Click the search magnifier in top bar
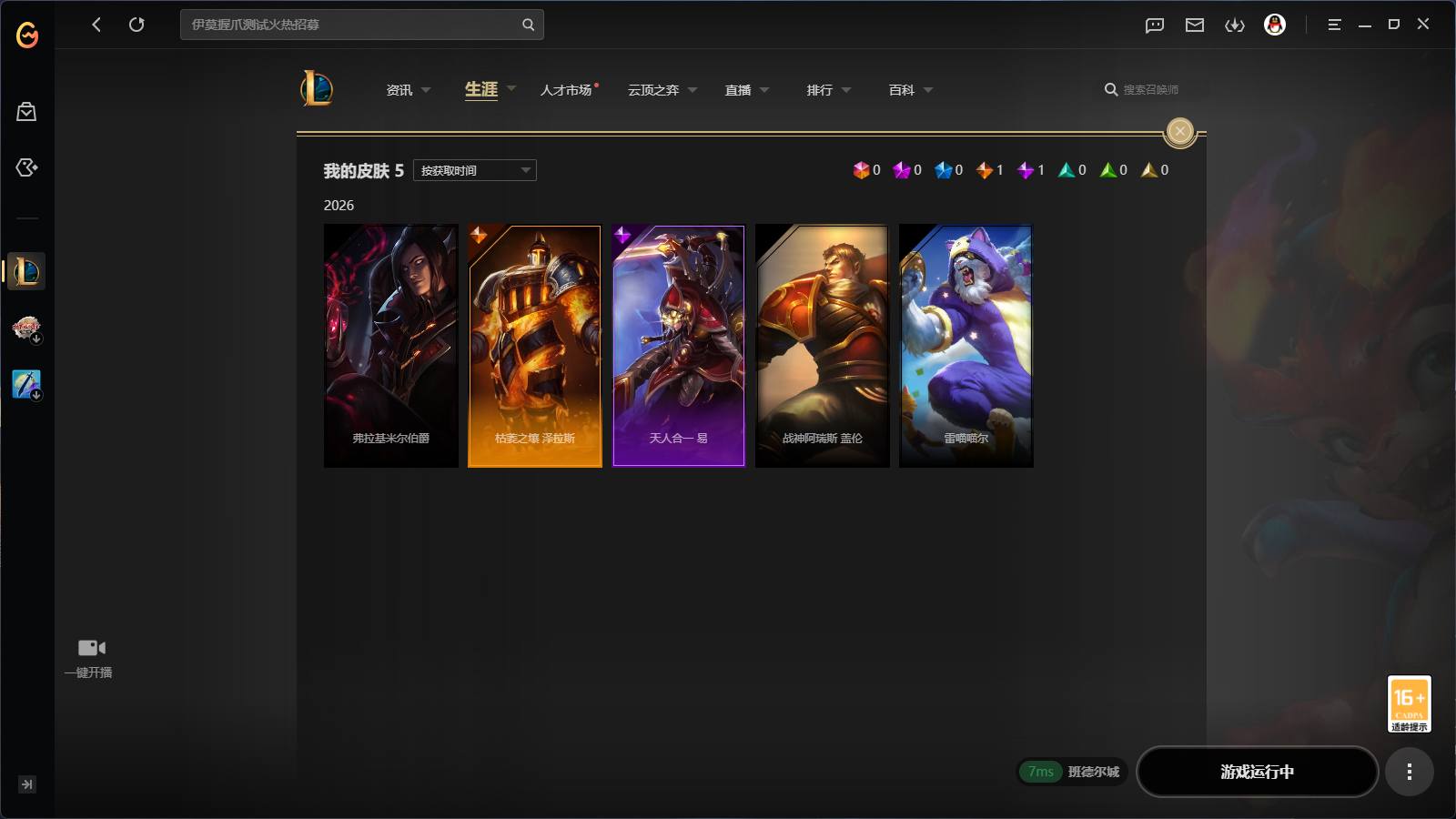 point(528,25)
